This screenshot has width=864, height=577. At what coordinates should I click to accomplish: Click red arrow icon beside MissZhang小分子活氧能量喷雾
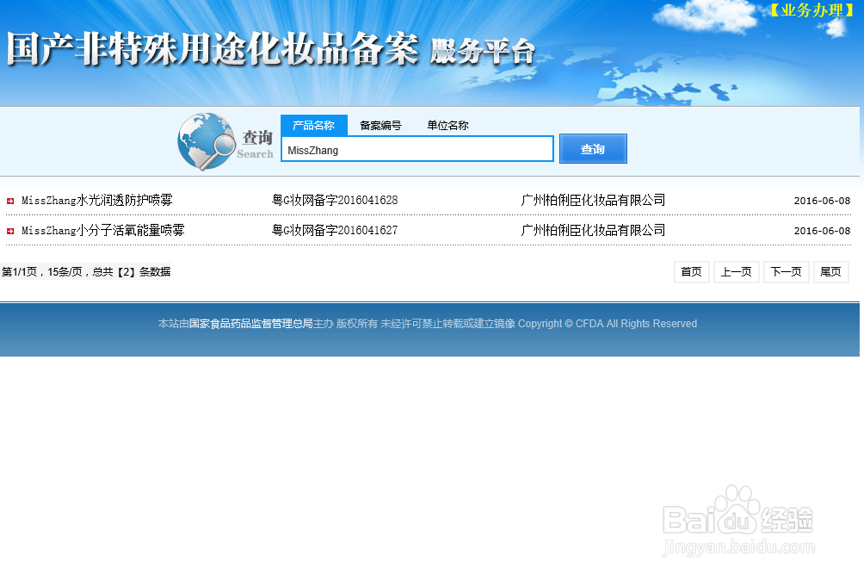click(x=10, y=231)
